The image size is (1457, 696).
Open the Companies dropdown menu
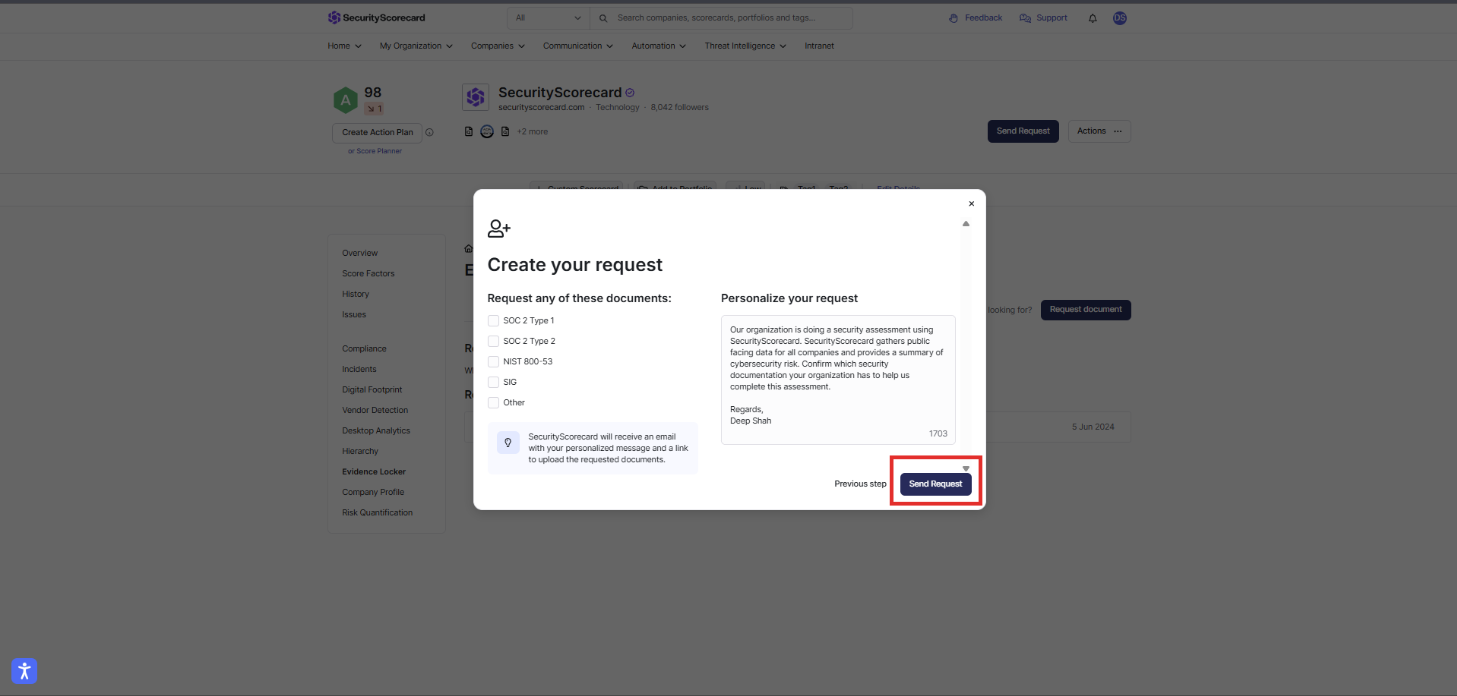(498, 46)
